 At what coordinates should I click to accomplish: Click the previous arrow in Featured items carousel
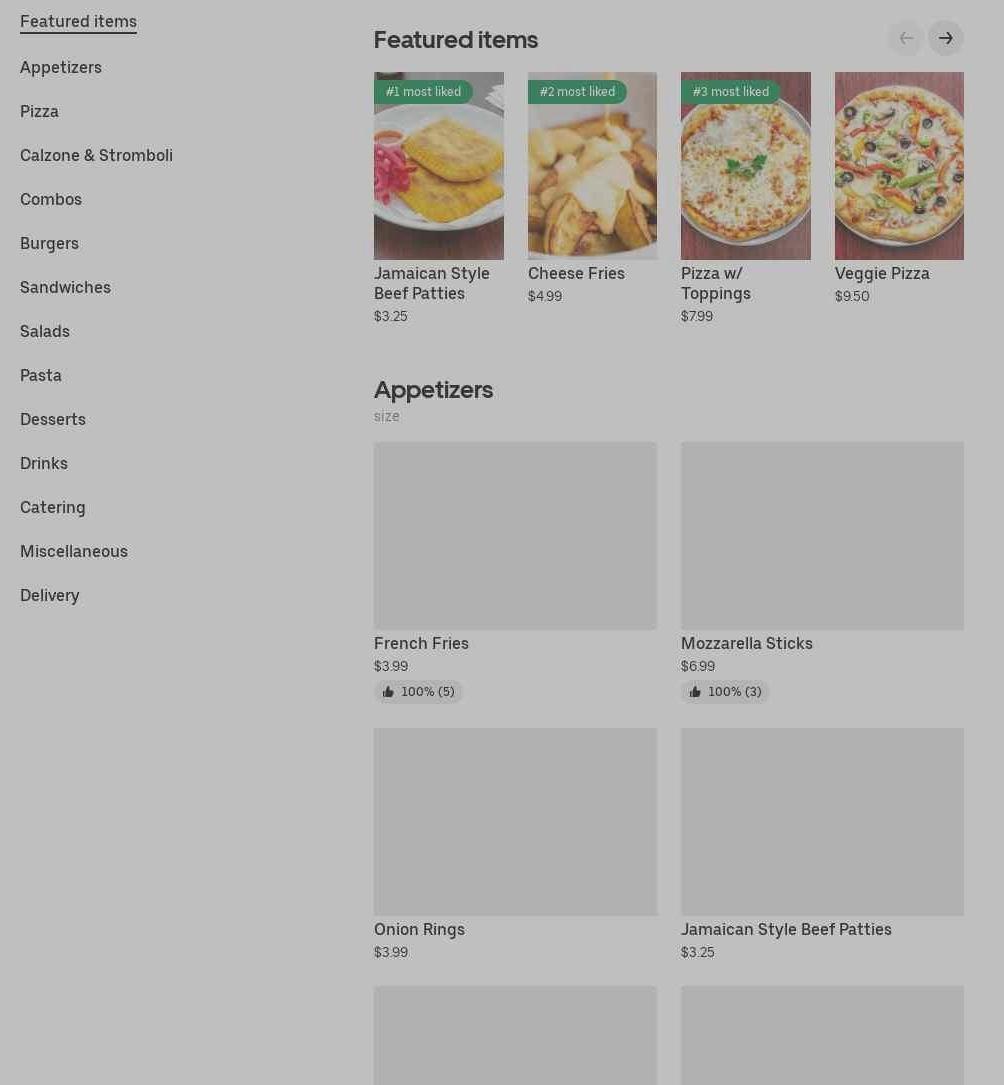[905, 38]
